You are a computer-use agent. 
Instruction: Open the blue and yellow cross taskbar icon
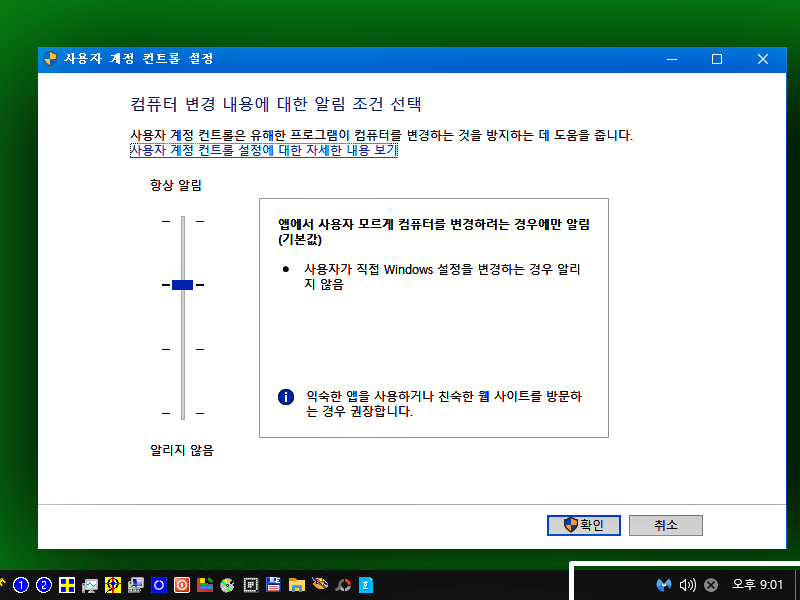(x=67, y=585)
